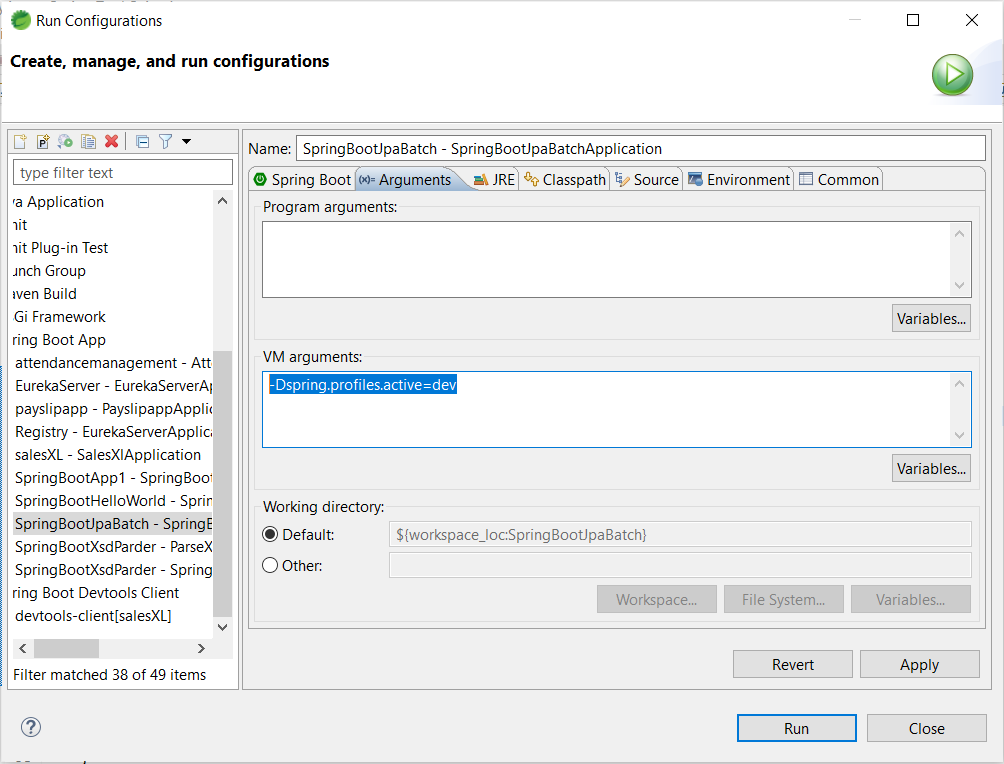This screenshot has width=1004, height=764.
Task: Export the selected launch configuration
Action: coord(65,141)
